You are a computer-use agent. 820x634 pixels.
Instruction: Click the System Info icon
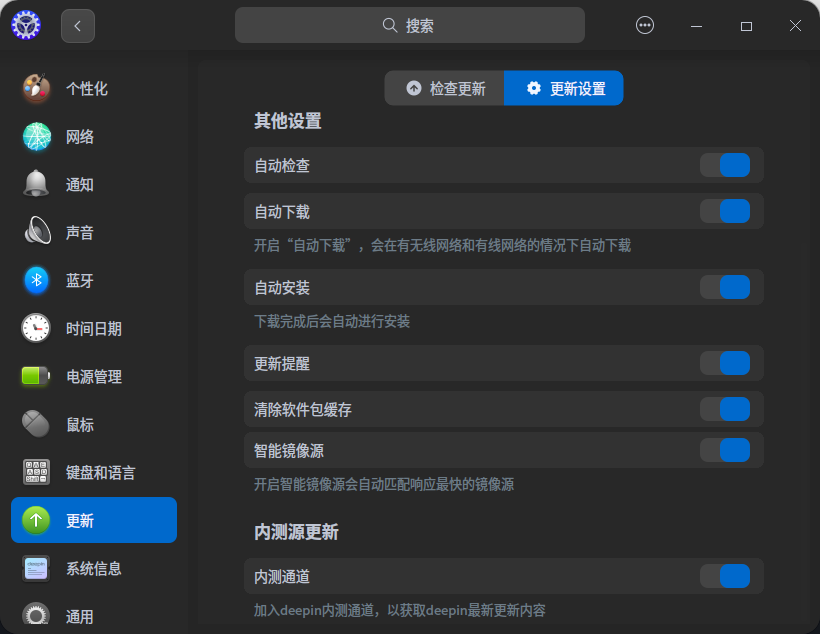36,568
